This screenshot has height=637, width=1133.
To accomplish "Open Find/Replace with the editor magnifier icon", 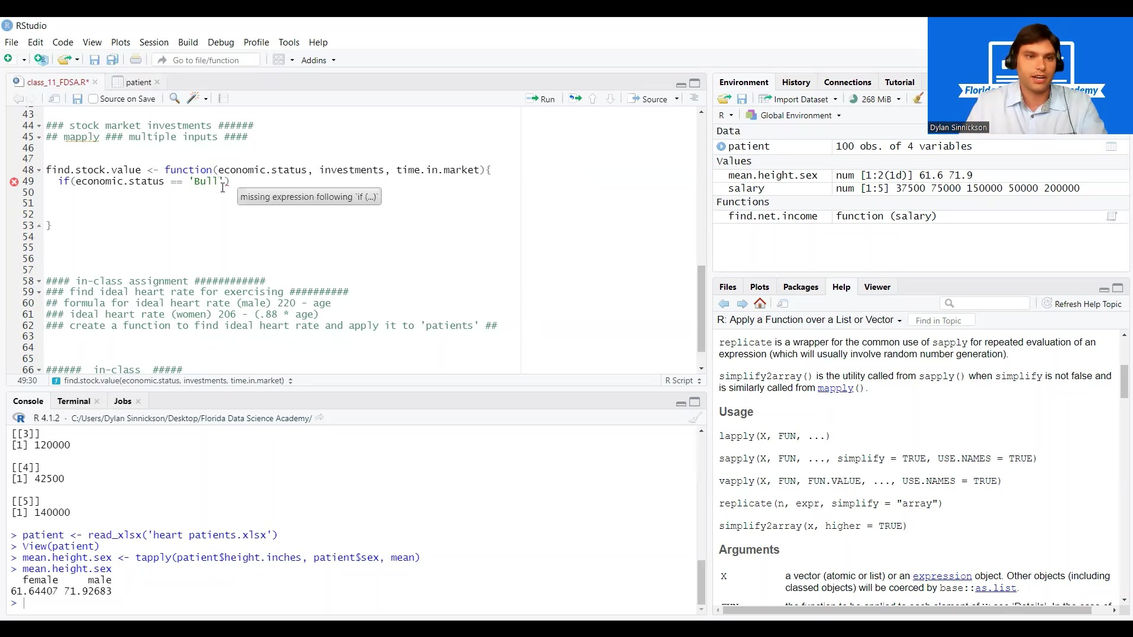I will [x=173, y=98].
